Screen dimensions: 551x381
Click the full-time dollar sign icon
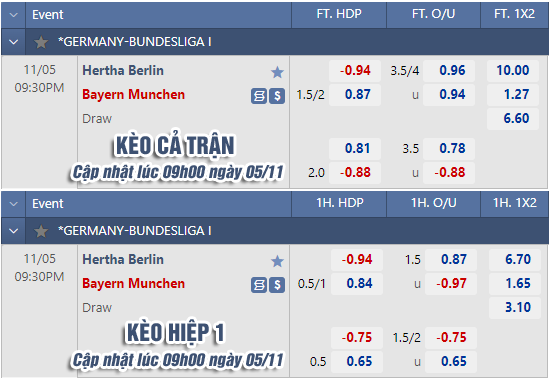point(277,96)
